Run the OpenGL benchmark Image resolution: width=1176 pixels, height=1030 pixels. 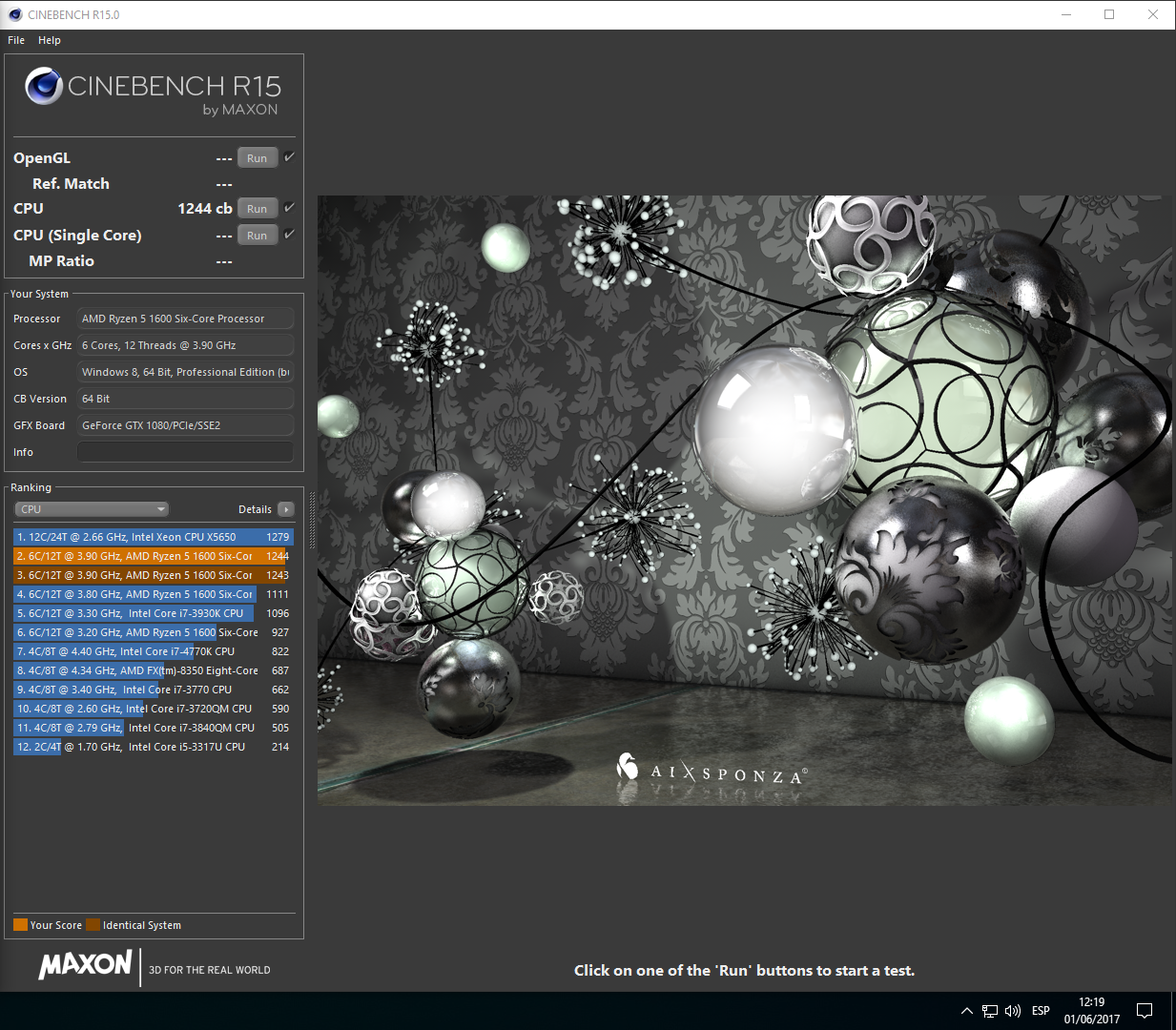point(258,158)
